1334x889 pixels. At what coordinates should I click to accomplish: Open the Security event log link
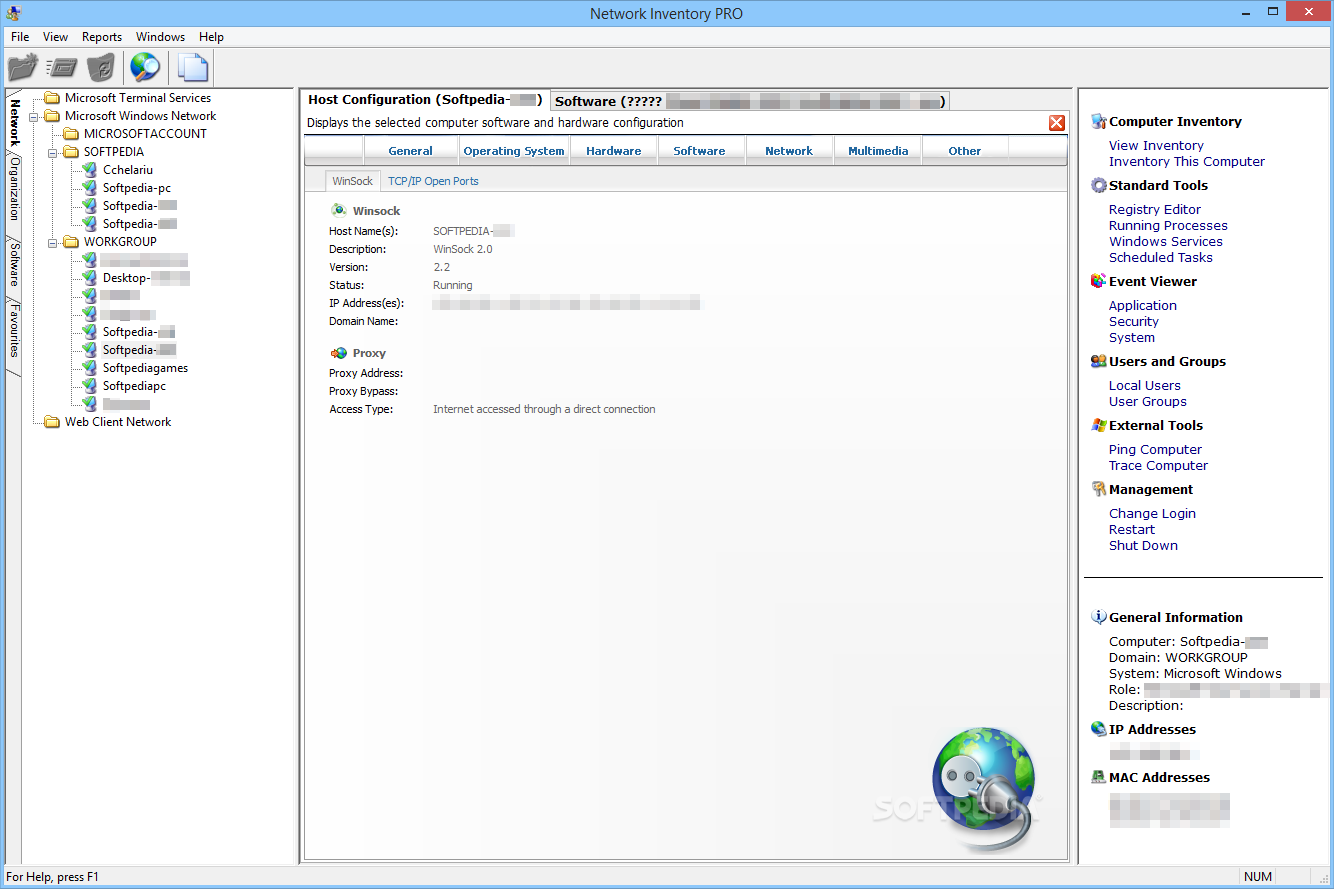[1134, 321]
